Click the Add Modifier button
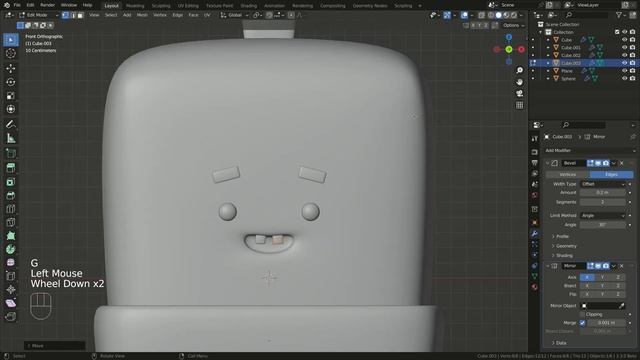Image resolution: width=640 pixels, height=360 pixels. pyautogui.click(x=589, y=150)
